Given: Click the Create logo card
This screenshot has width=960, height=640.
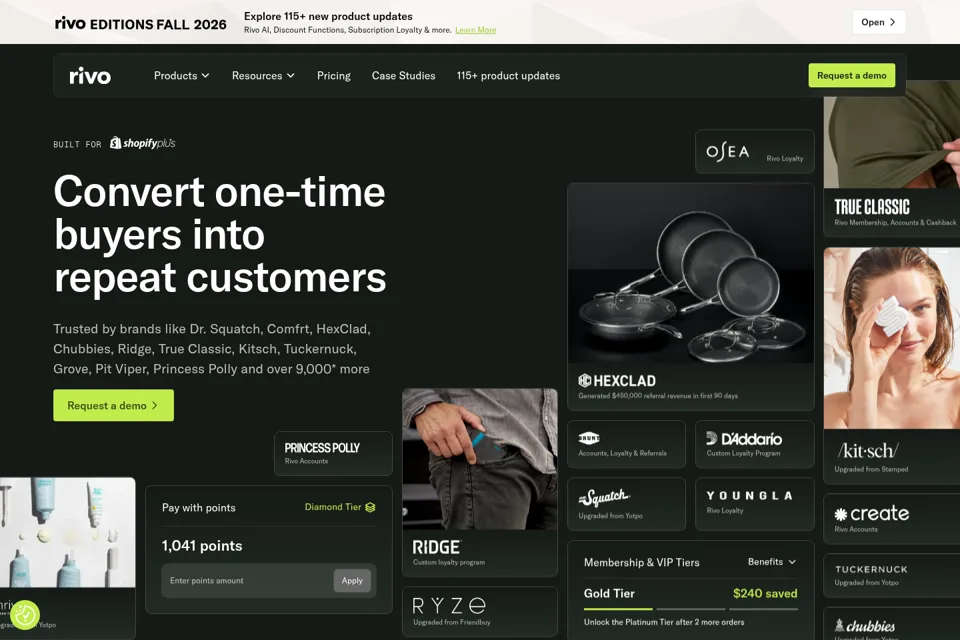Looking at the screenshot, I should tap(891, 519).
